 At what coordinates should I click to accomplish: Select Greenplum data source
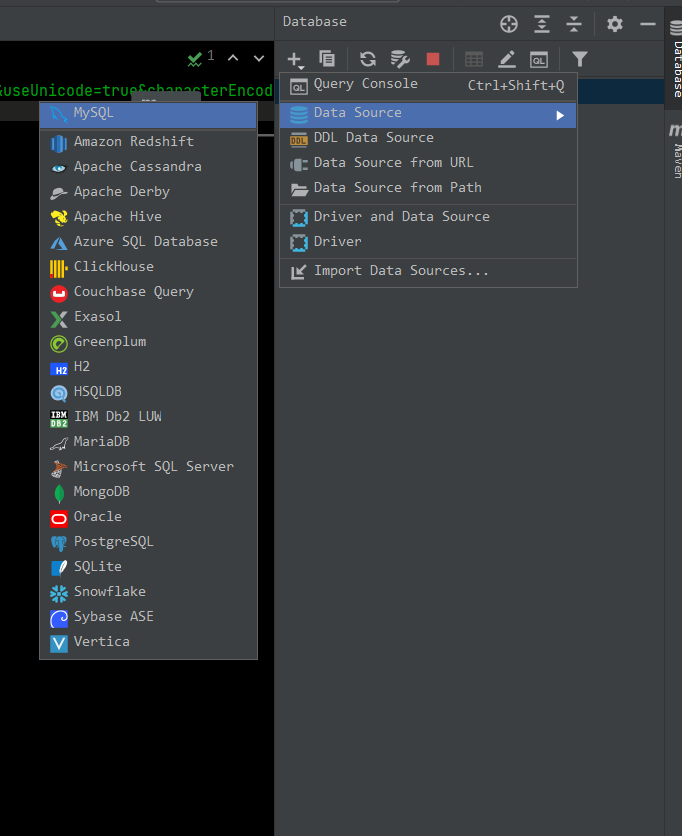click(148, 343)
